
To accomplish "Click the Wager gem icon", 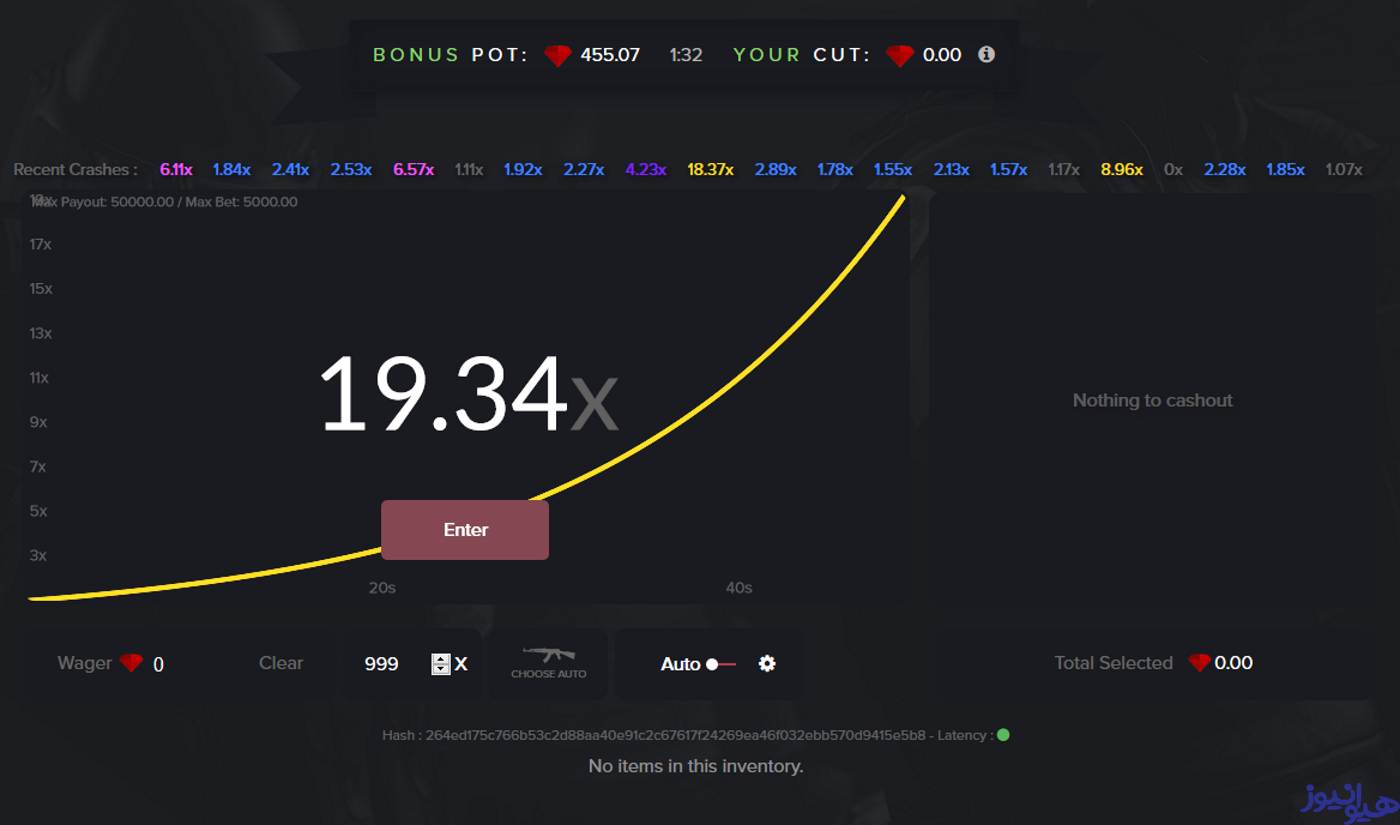I will click(131, 663).
